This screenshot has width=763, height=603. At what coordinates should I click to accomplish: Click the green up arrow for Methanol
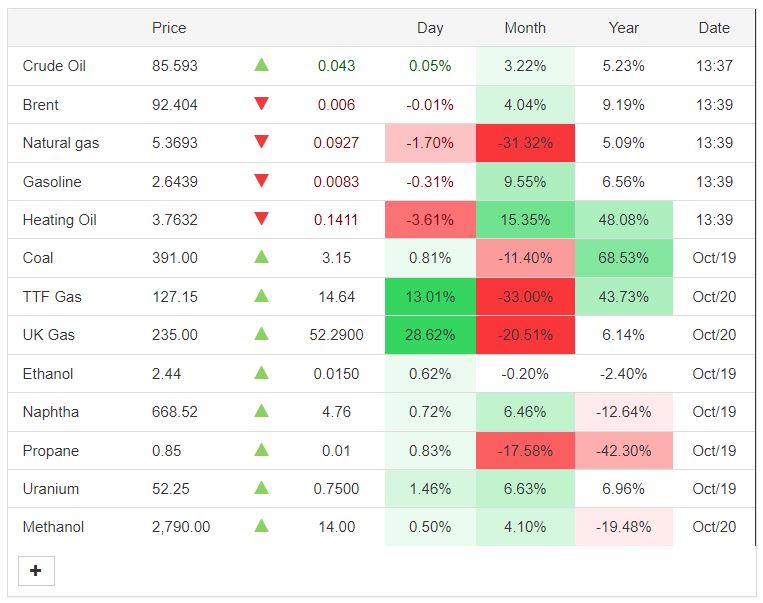tap(261, 526)
